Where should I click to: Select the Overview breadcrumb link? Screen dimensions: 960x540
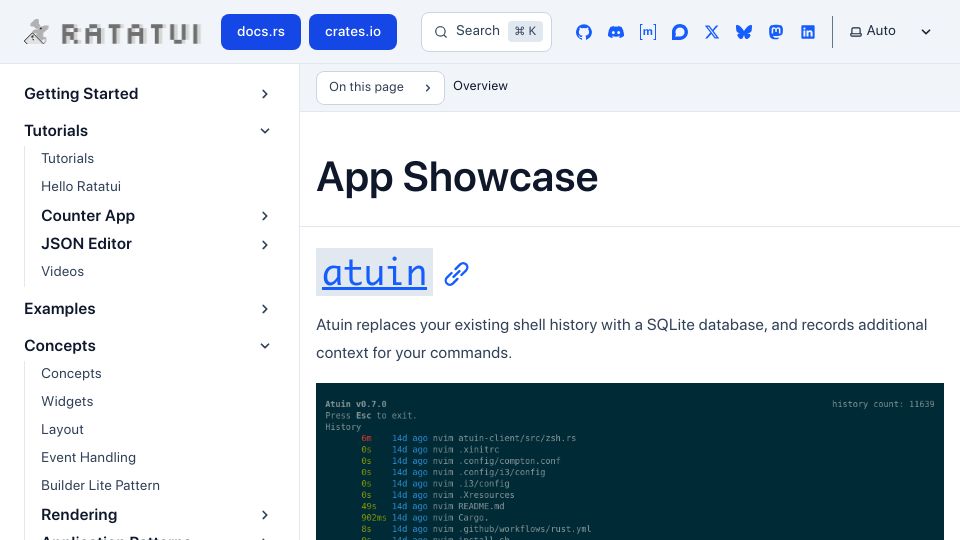tap(480, 86)
